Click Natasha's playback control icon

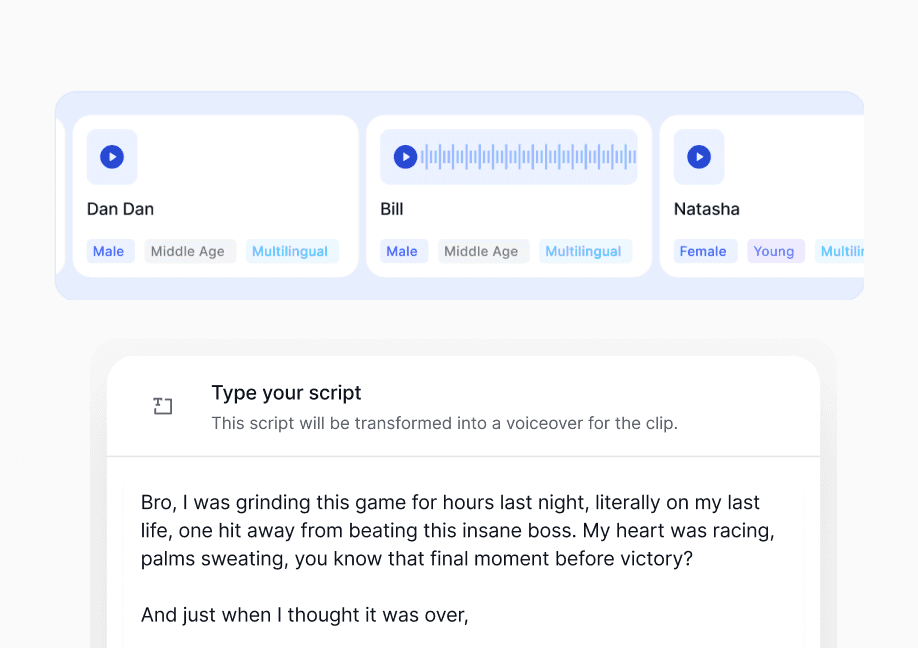click(698, 157)
